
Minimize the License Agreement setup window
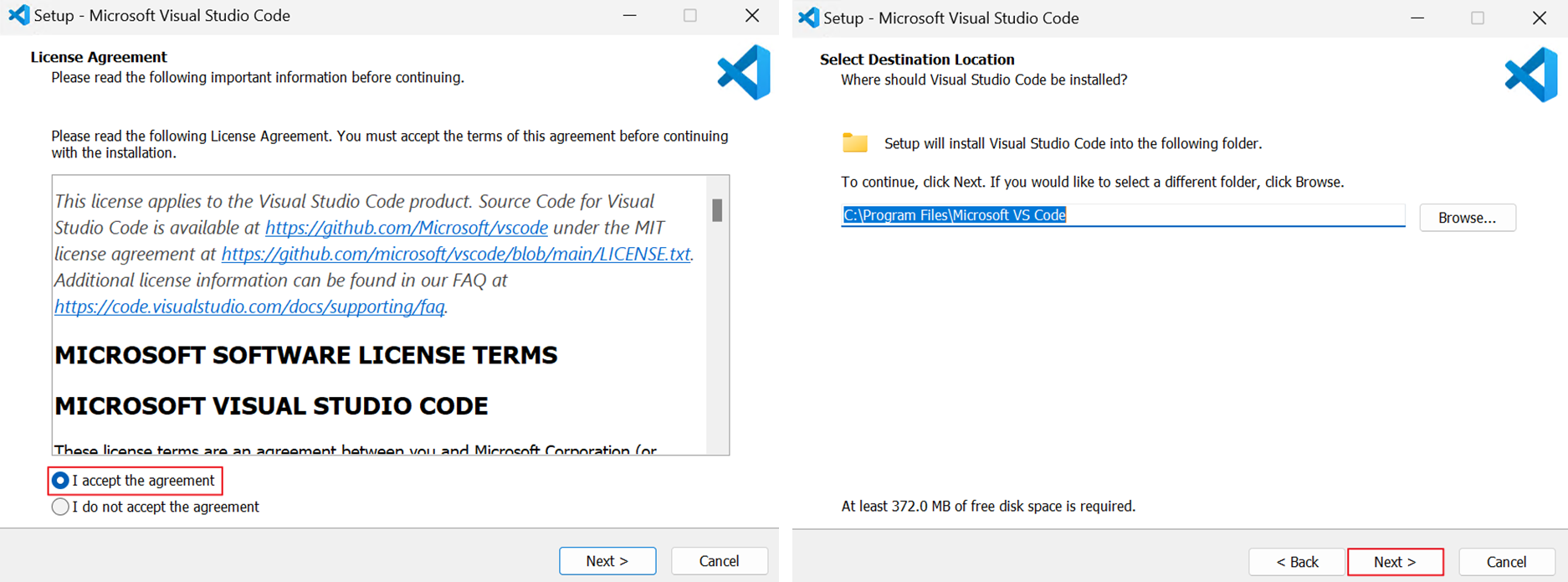tap(630, 15)
